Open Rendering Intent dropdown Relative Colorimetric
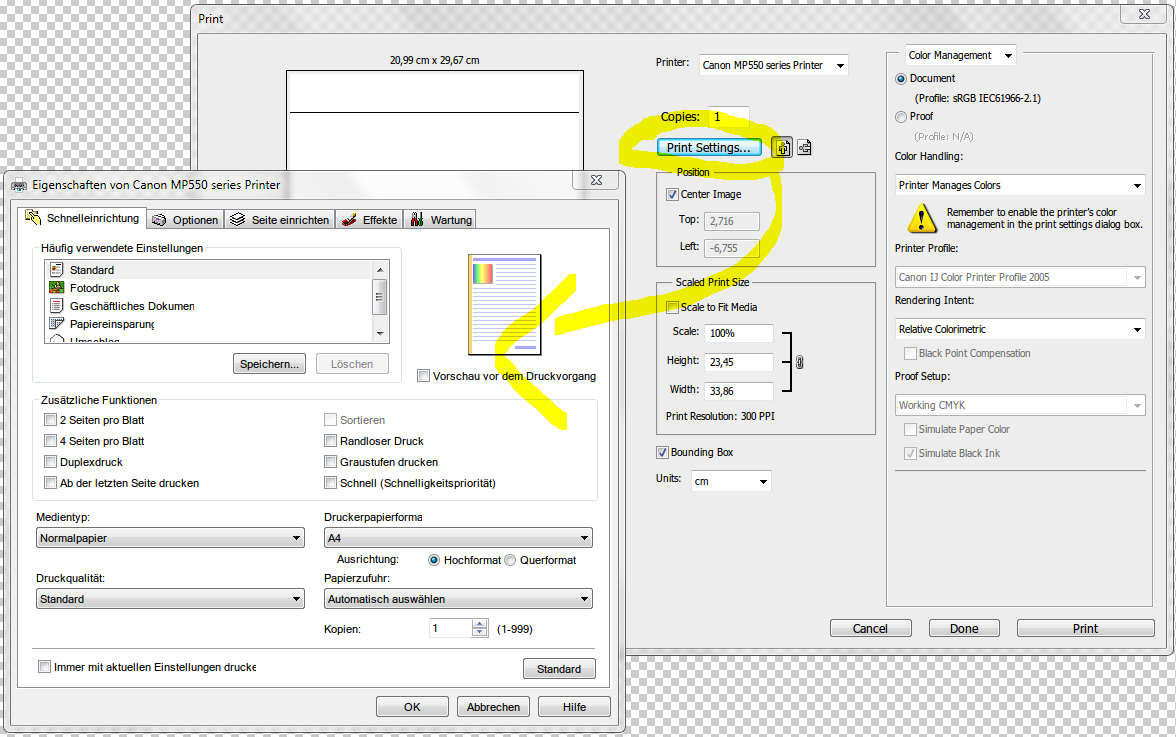The height and width of the screenshot is (737, 1176). point(1020,329)
